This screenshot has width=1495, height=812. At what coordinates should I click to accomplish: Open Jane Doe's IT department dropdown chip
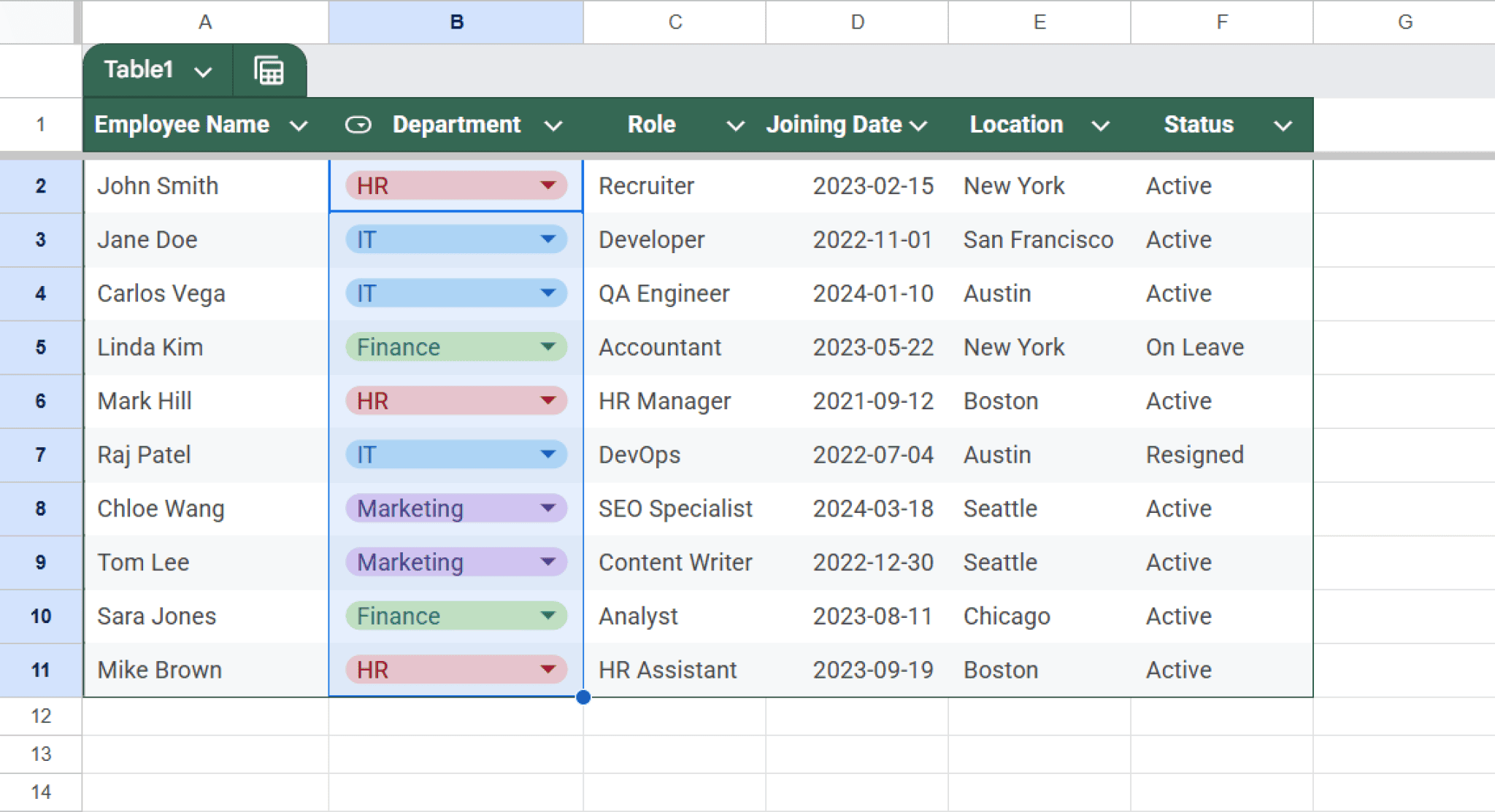pos(547,239)
